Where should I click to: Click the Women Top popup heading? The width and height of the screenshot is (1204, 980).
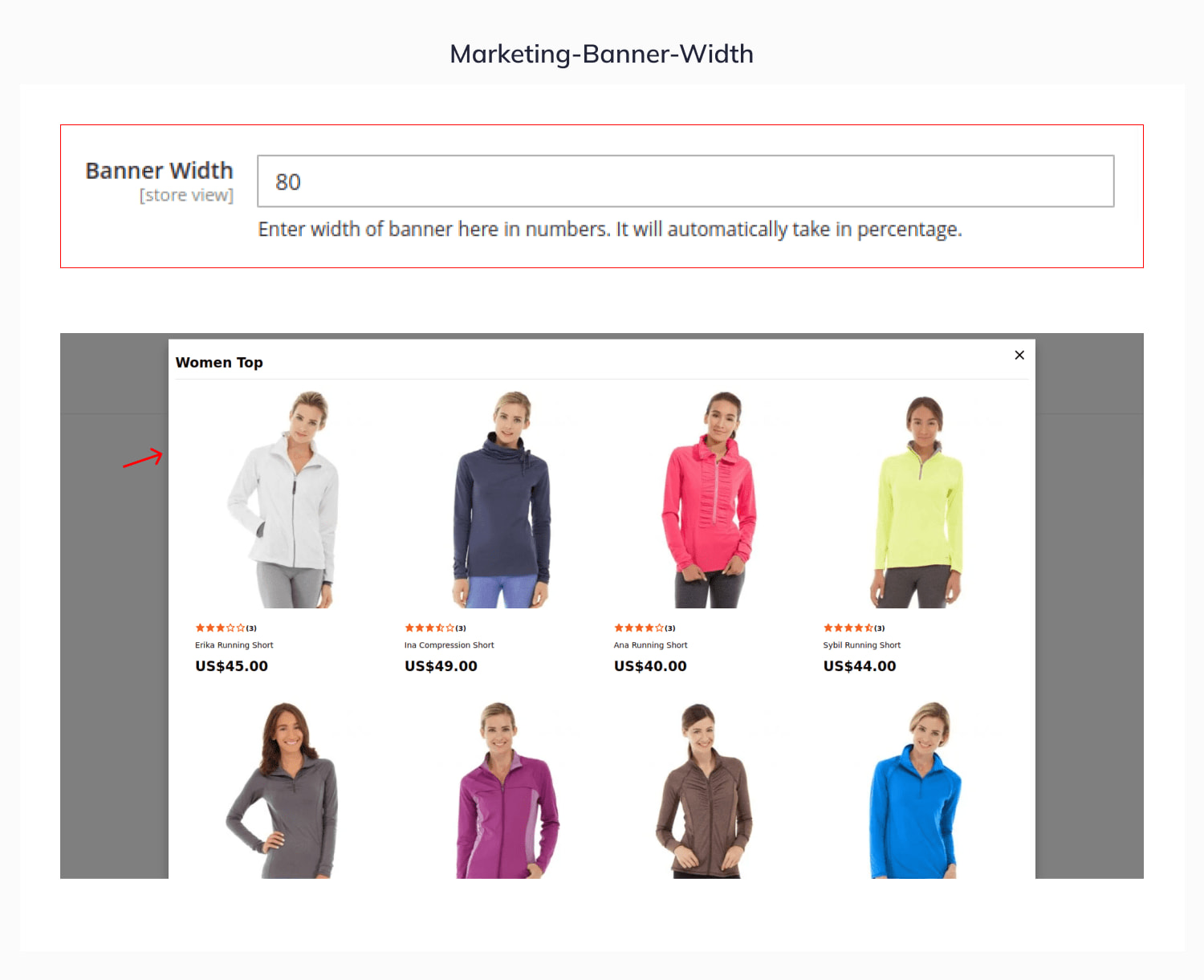click(x=219, y=363)
